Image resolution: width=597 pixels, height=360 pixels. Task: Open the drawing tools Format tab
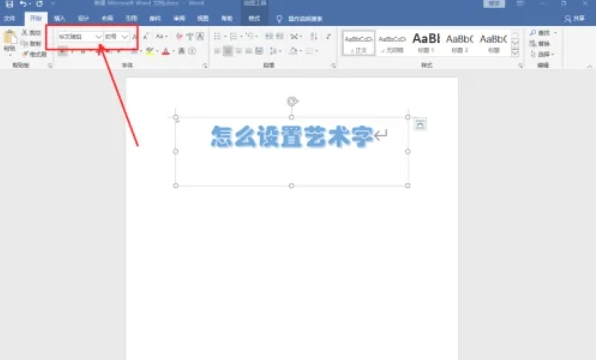tap(254, 18)
